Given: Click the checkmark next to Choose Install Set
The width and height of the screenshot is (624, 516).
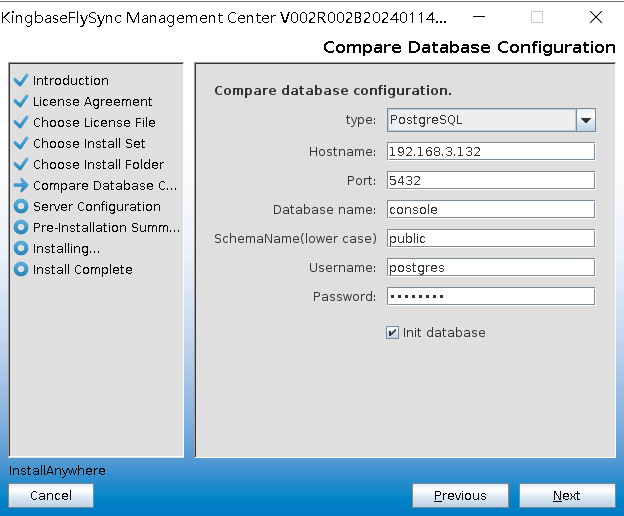Looking at the screenshot, I should point(20,143).
